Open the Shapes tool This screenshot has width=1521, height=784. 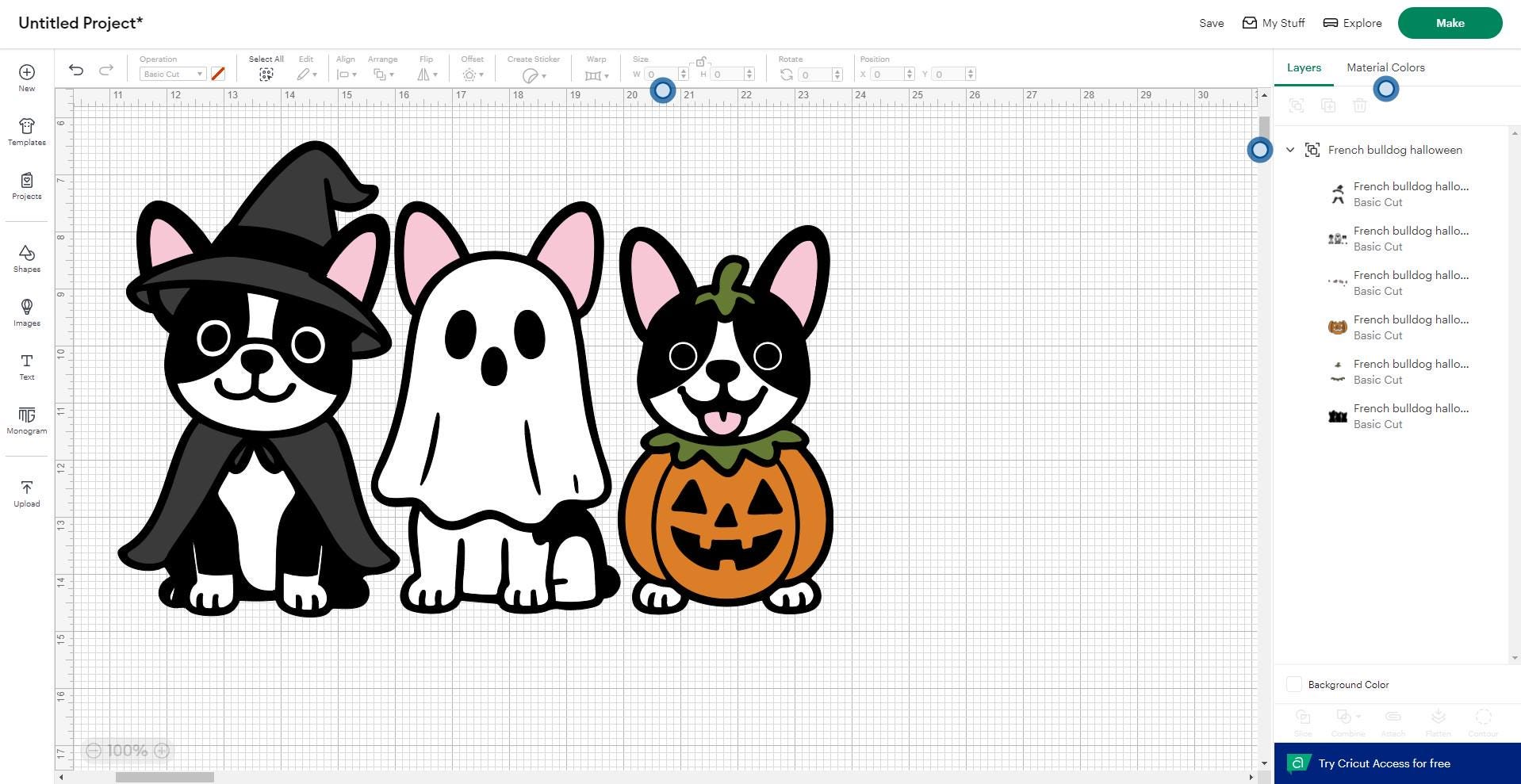[27, 258]
